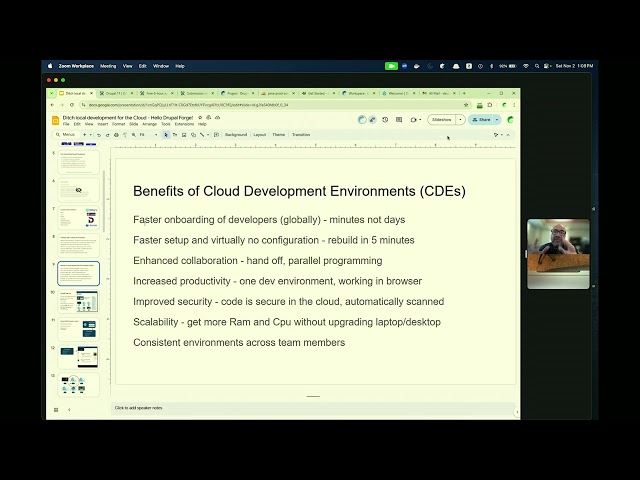Select the arrow cursor tool

166,135
